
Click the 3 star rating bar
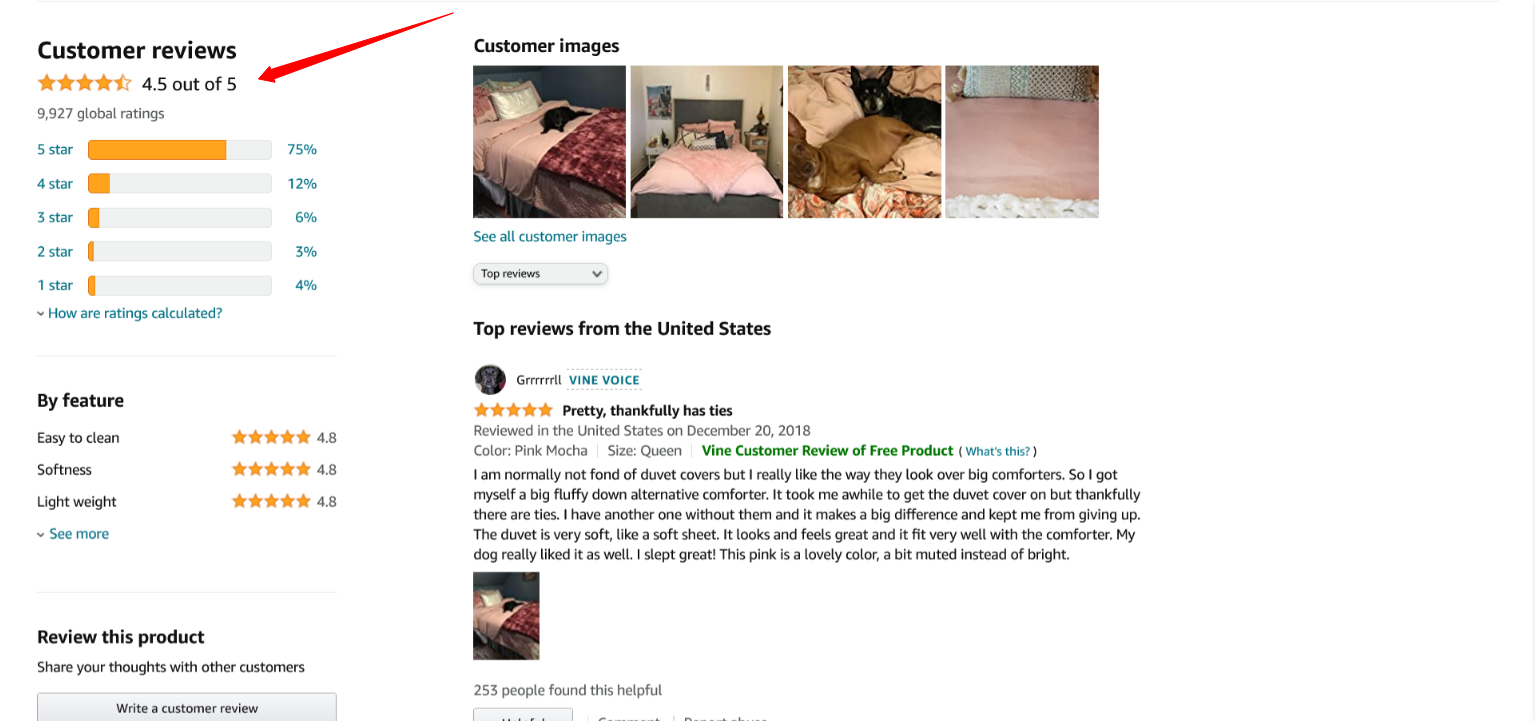pos(180,217)
